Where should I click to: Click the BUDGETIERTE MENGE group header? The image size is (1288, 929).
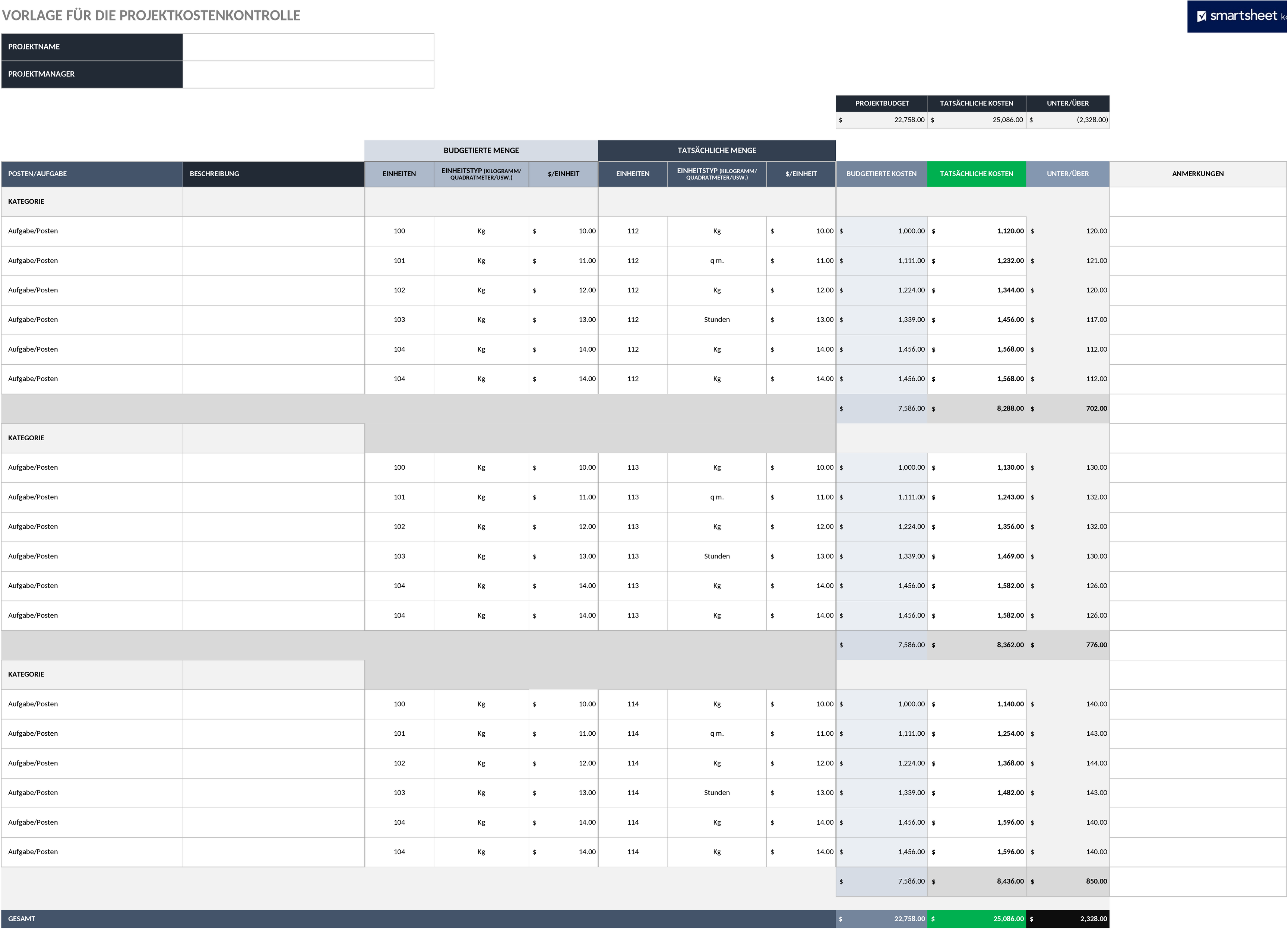[x=481, y=150]
